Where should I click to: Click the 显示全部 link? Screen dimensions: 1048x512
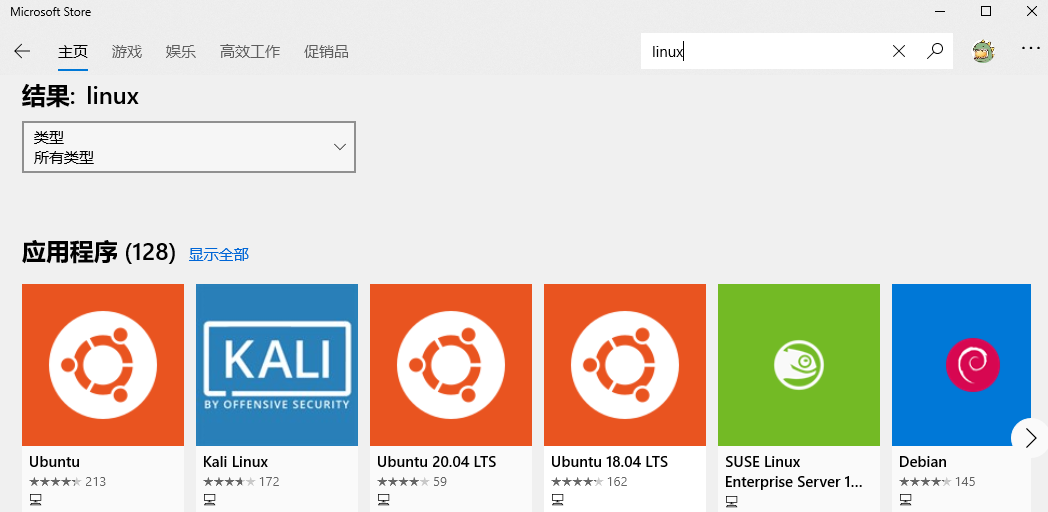pyautogui.click(x=219, y=255)
